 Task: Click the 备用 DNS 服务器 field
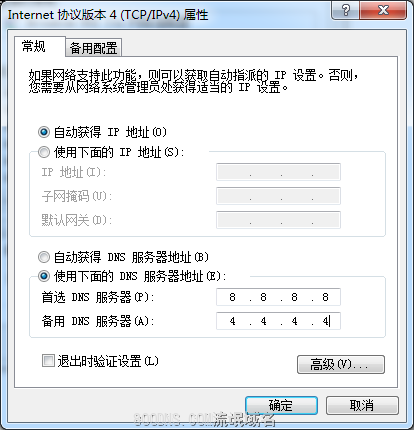tap(278, 321)
